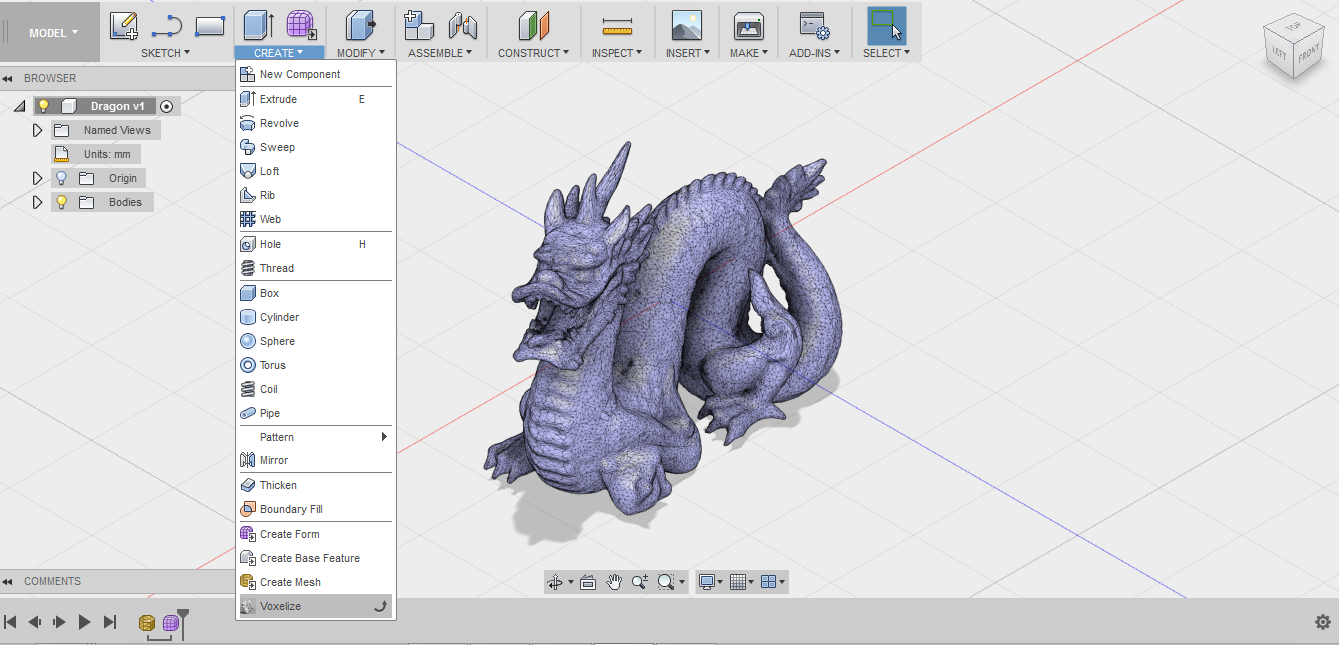
Task: Open the MODEL workspace dropdown
Action: (52, 33)
